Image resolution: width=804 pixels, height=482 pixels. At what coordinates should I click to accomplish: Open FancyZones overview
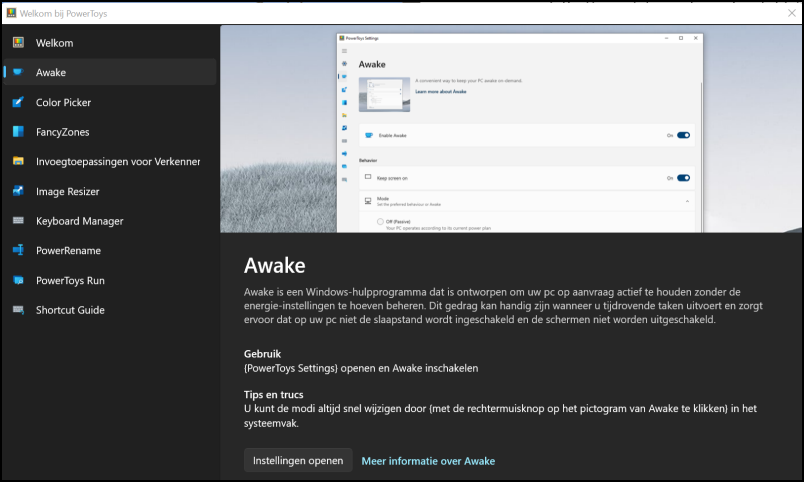pyautogui.click(x=110, y=131)
